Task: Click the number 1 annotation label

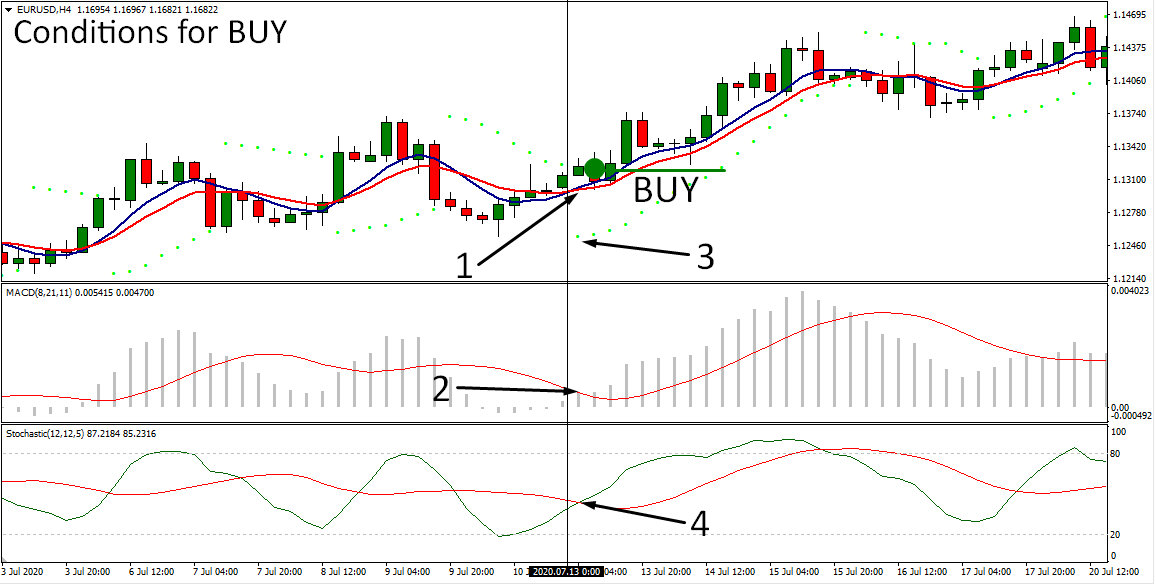Action: point(463,266)
